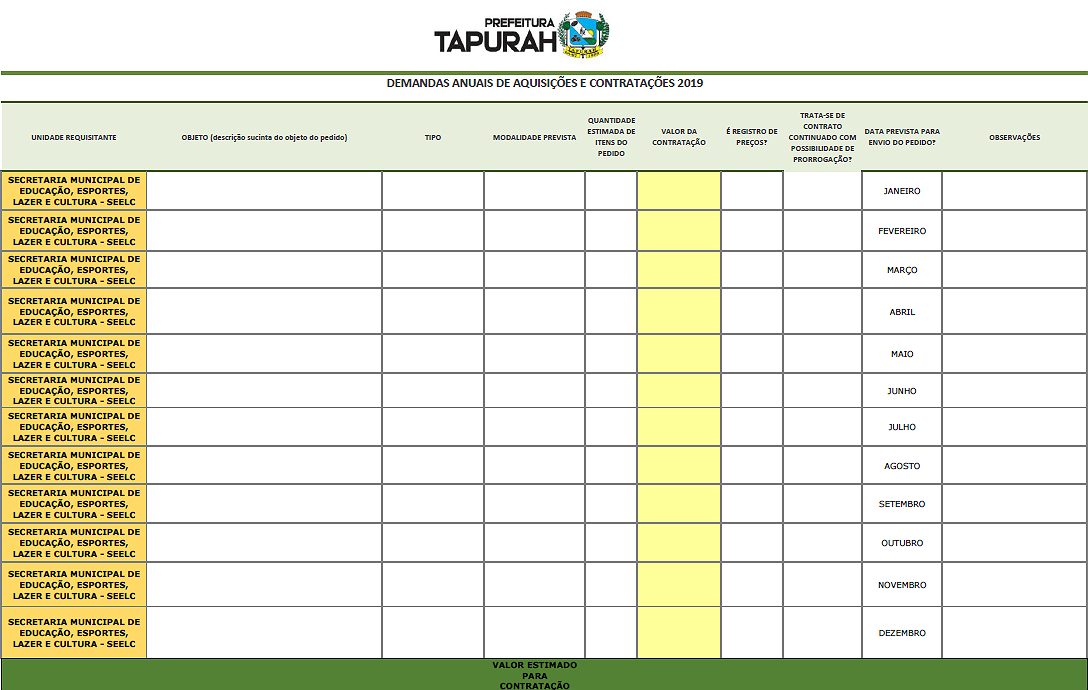1088x690 pixels.
Task: Click the MODALIDADE PREVISTA header cell
Action: click(534, 137)
